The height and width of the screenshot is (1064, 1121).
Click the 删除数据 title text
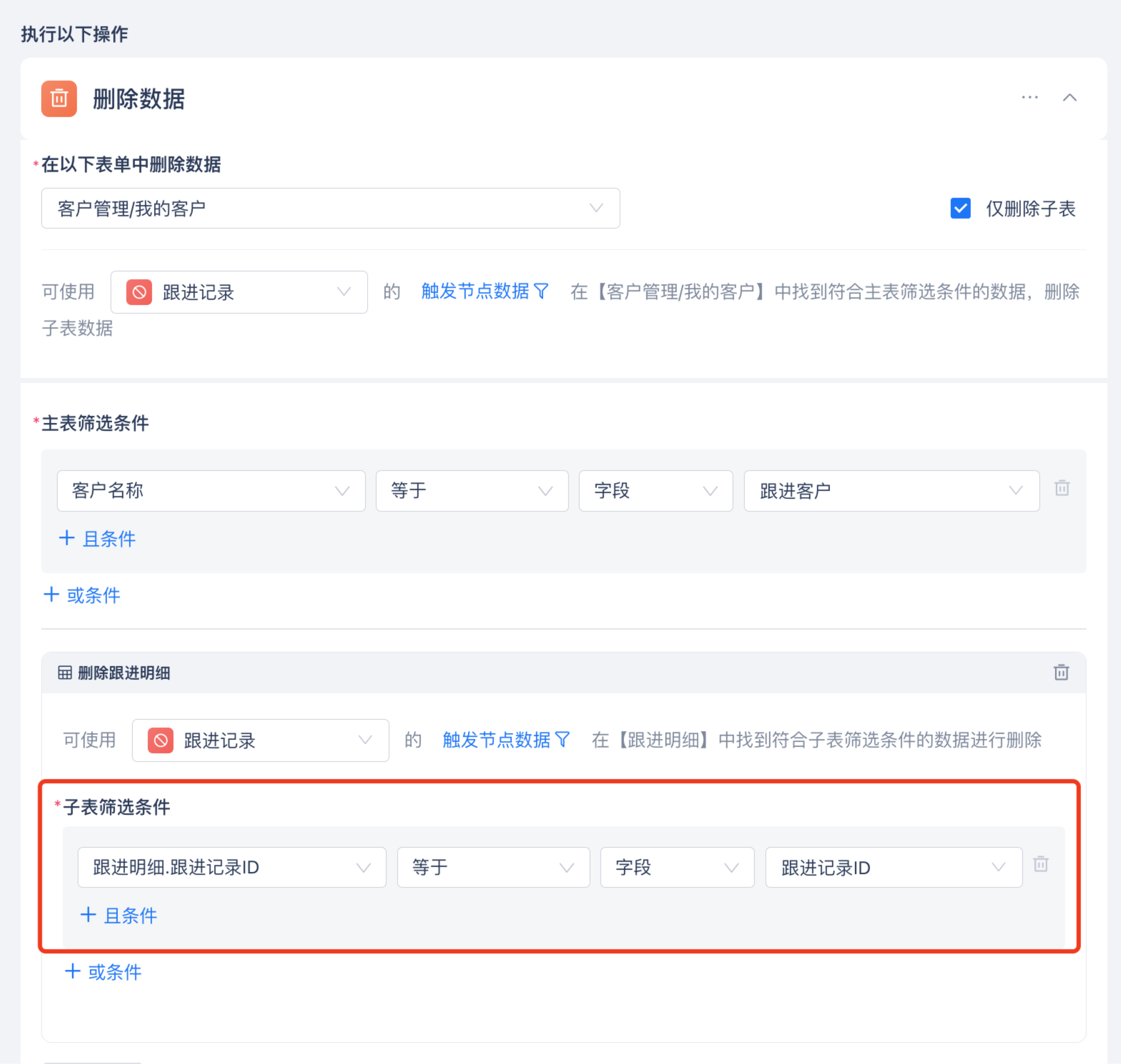click(139, 99)
